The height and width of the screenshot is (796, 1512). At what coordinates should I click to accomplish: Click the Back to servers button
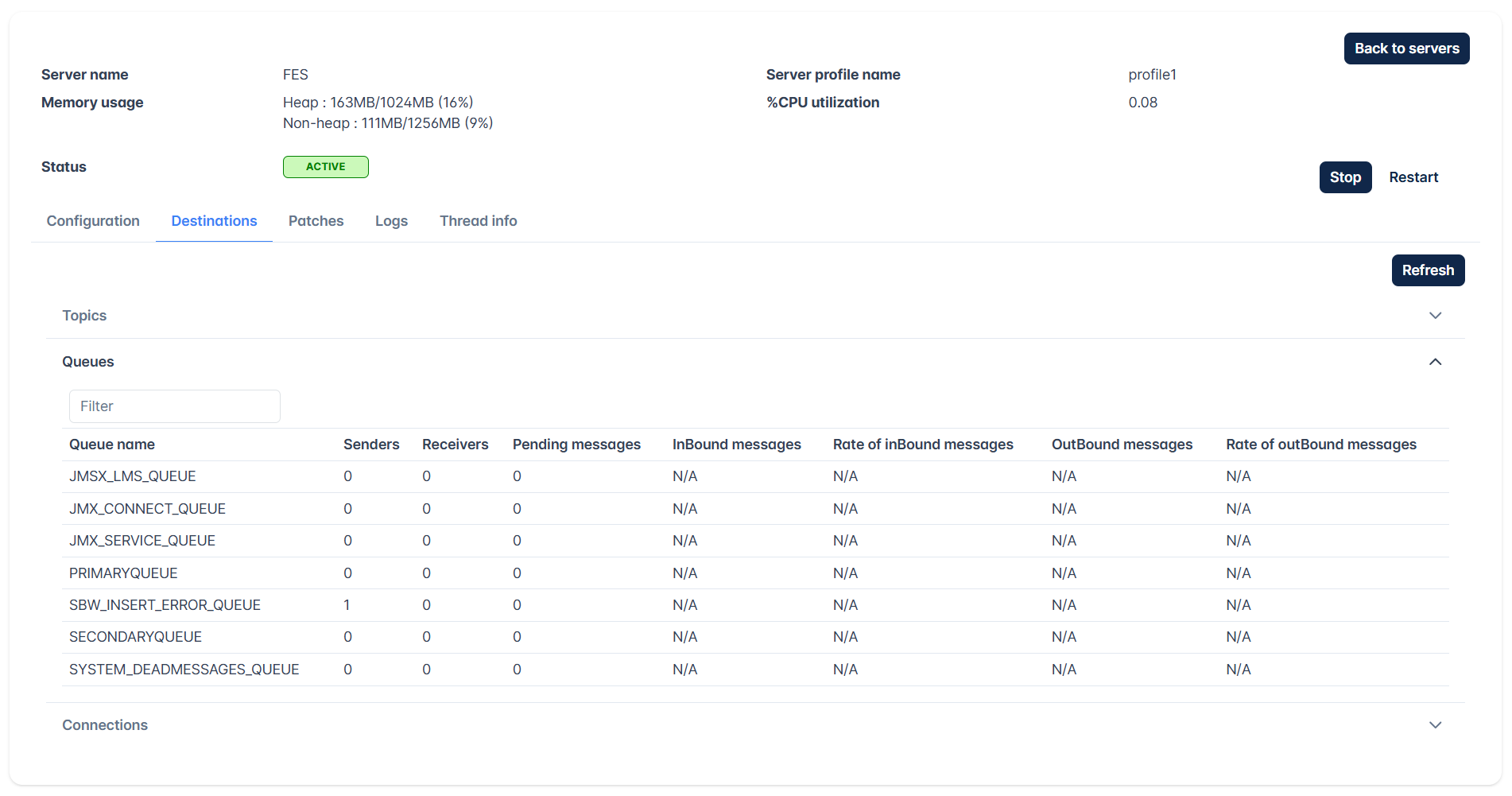click(x=1406, y=49)
